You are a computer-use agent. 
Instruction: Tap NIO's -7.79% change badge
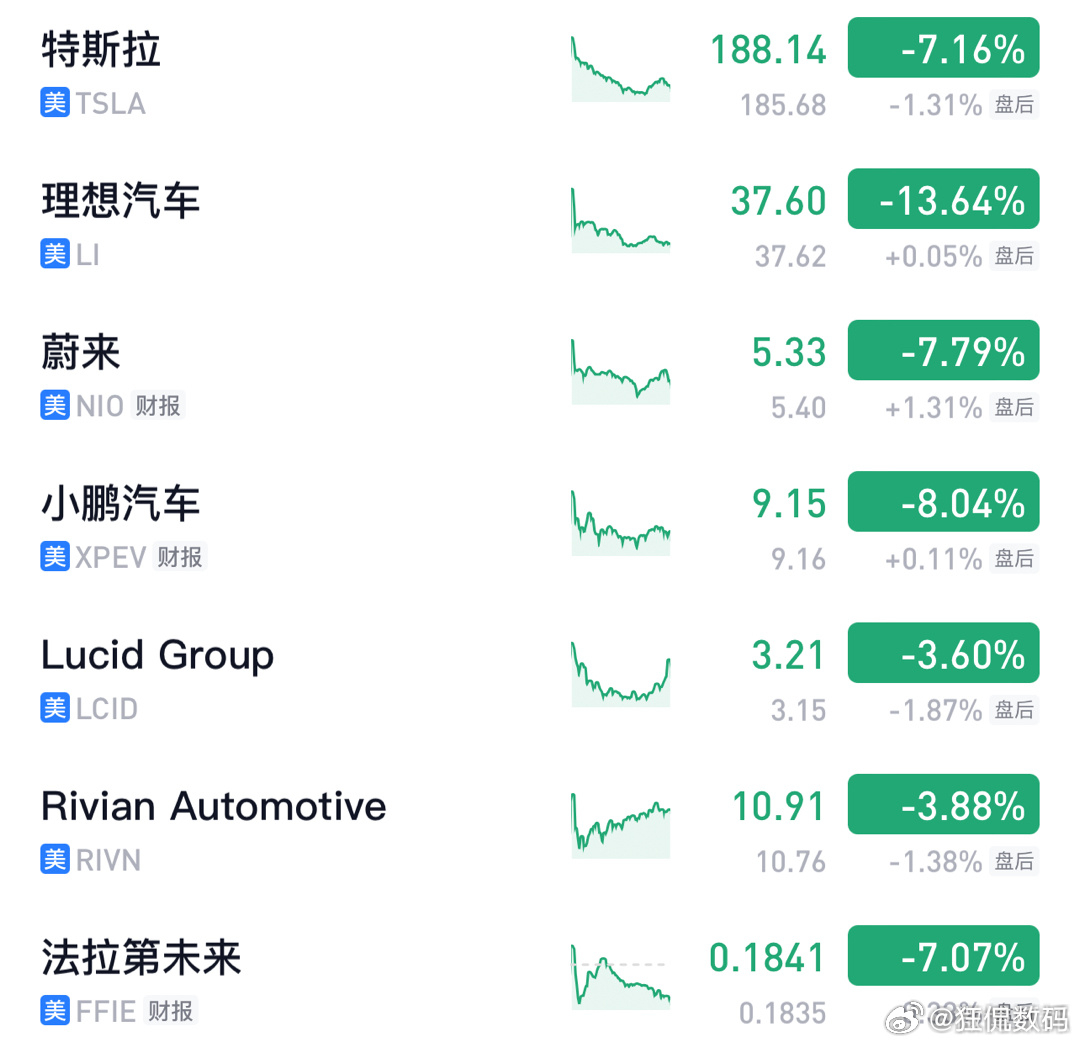(943, 350)
